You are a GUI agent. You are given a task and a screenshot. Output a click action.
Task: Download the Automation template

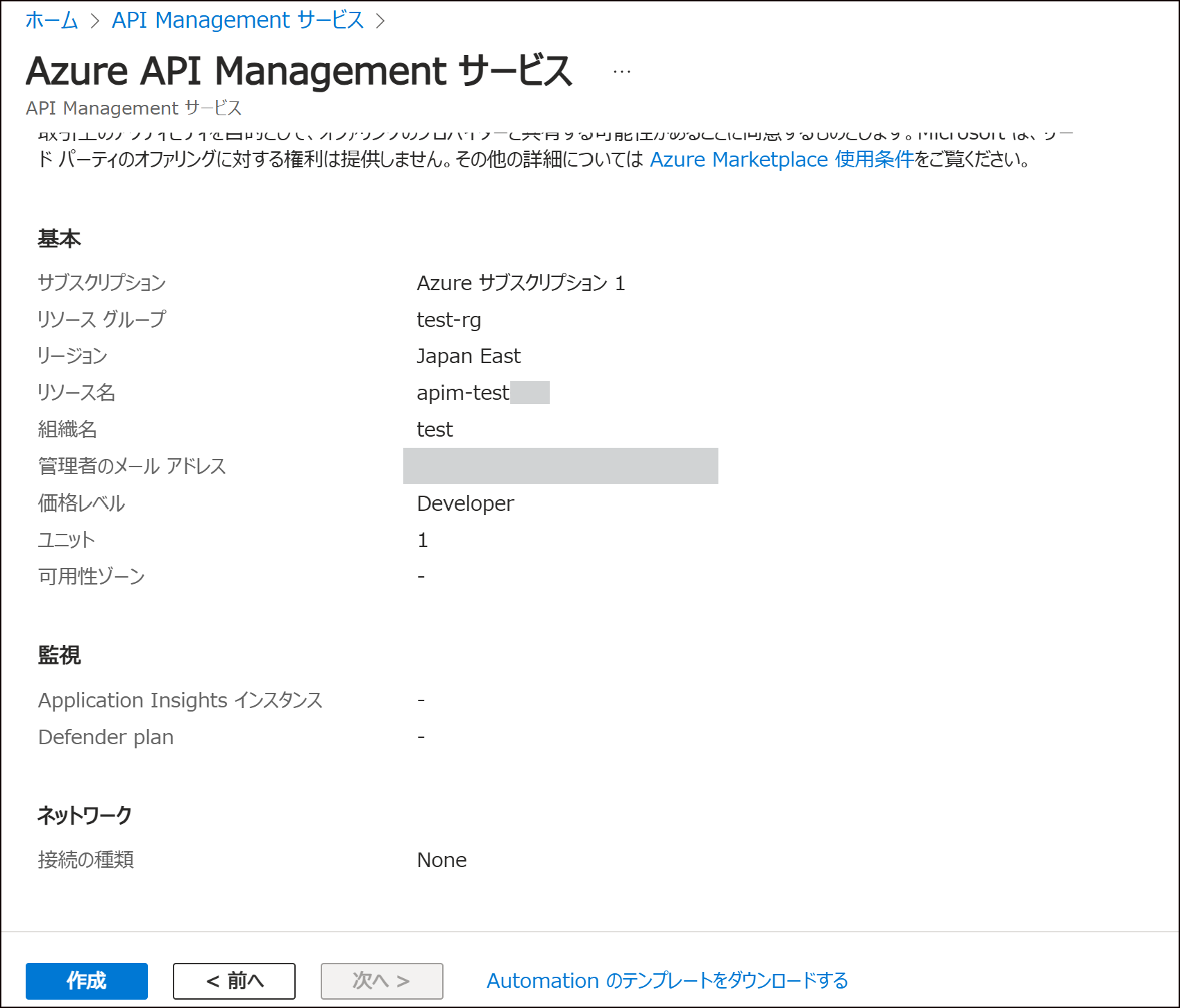click(x=667, y=981)
